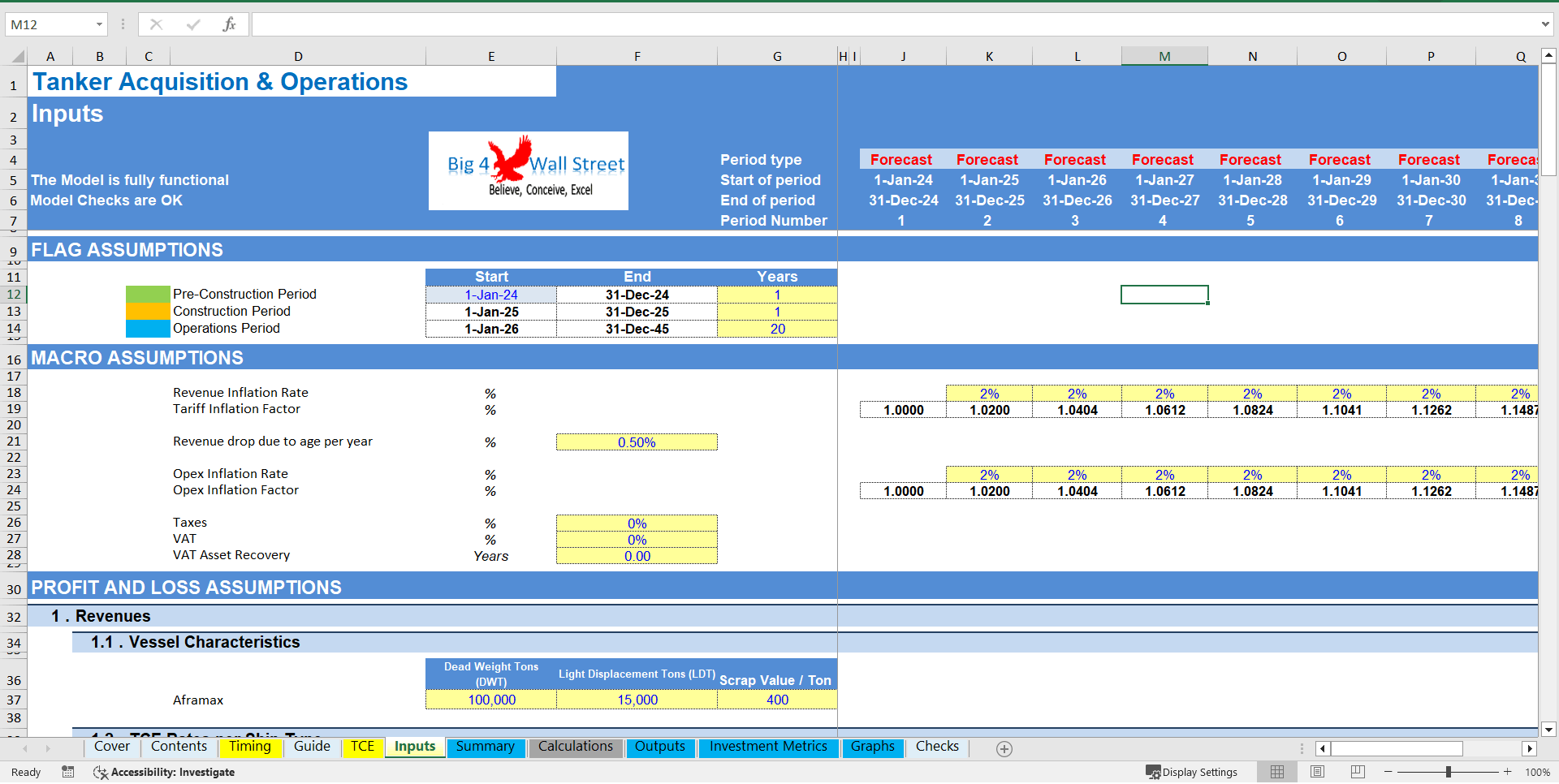Open the Checks sheet tab

[x=937, y=747]
